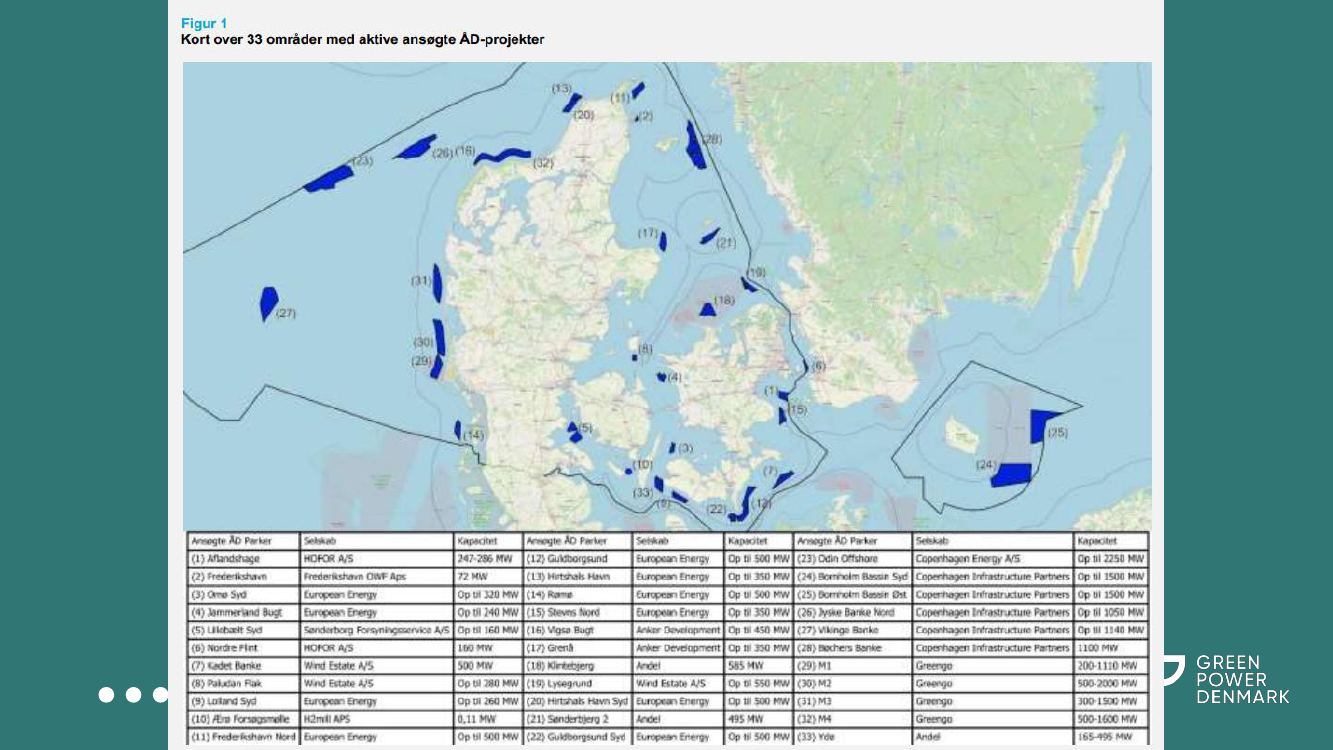Select blue area 31 off the west coast
The image size is (1333, 750).
[x=438, y=284]
